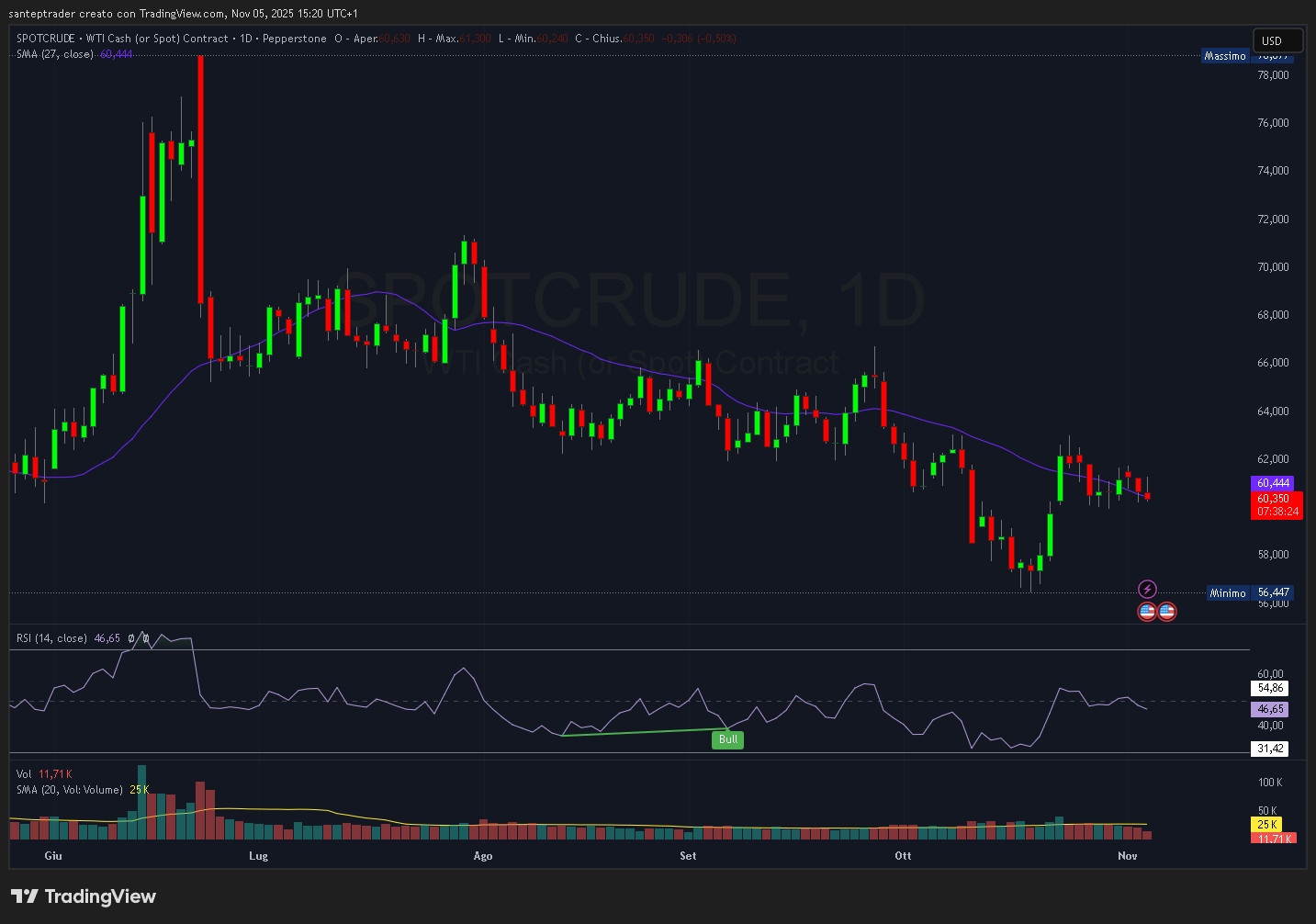The width and height of the screenshot is (1316, 924).
Task: Select the Massimo high price label
Action: pyautogui.click(x=1225, y=56)
